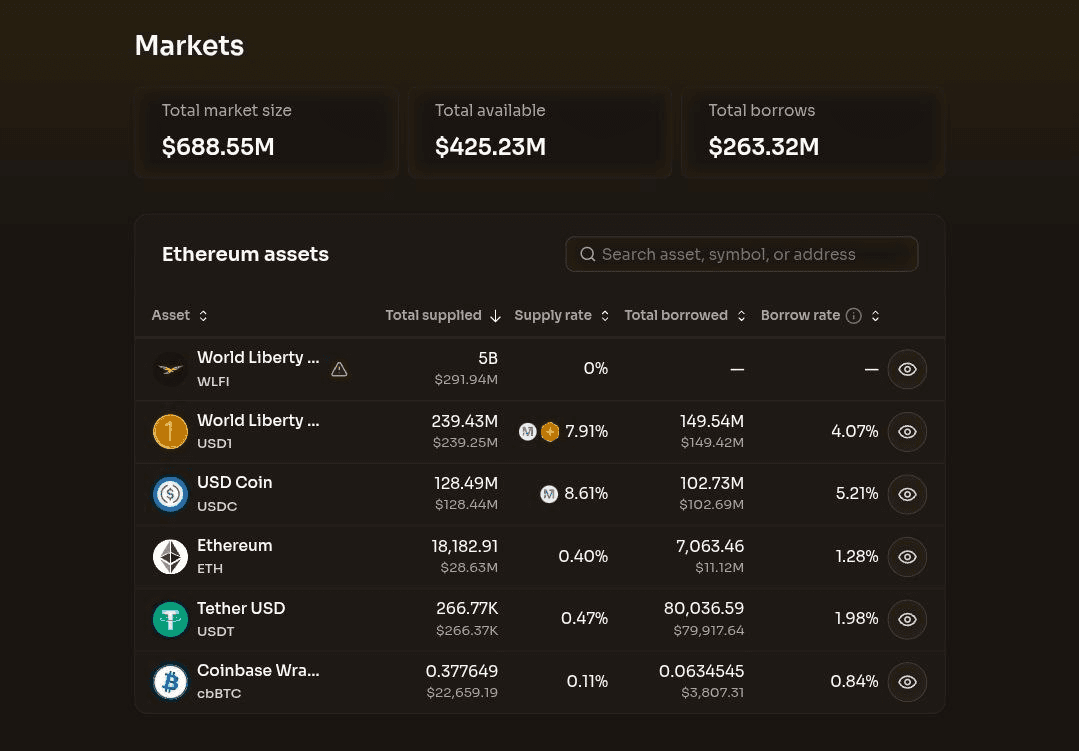
Task: Click the eye button in the WLFI row
Action: tap(907, 369)
